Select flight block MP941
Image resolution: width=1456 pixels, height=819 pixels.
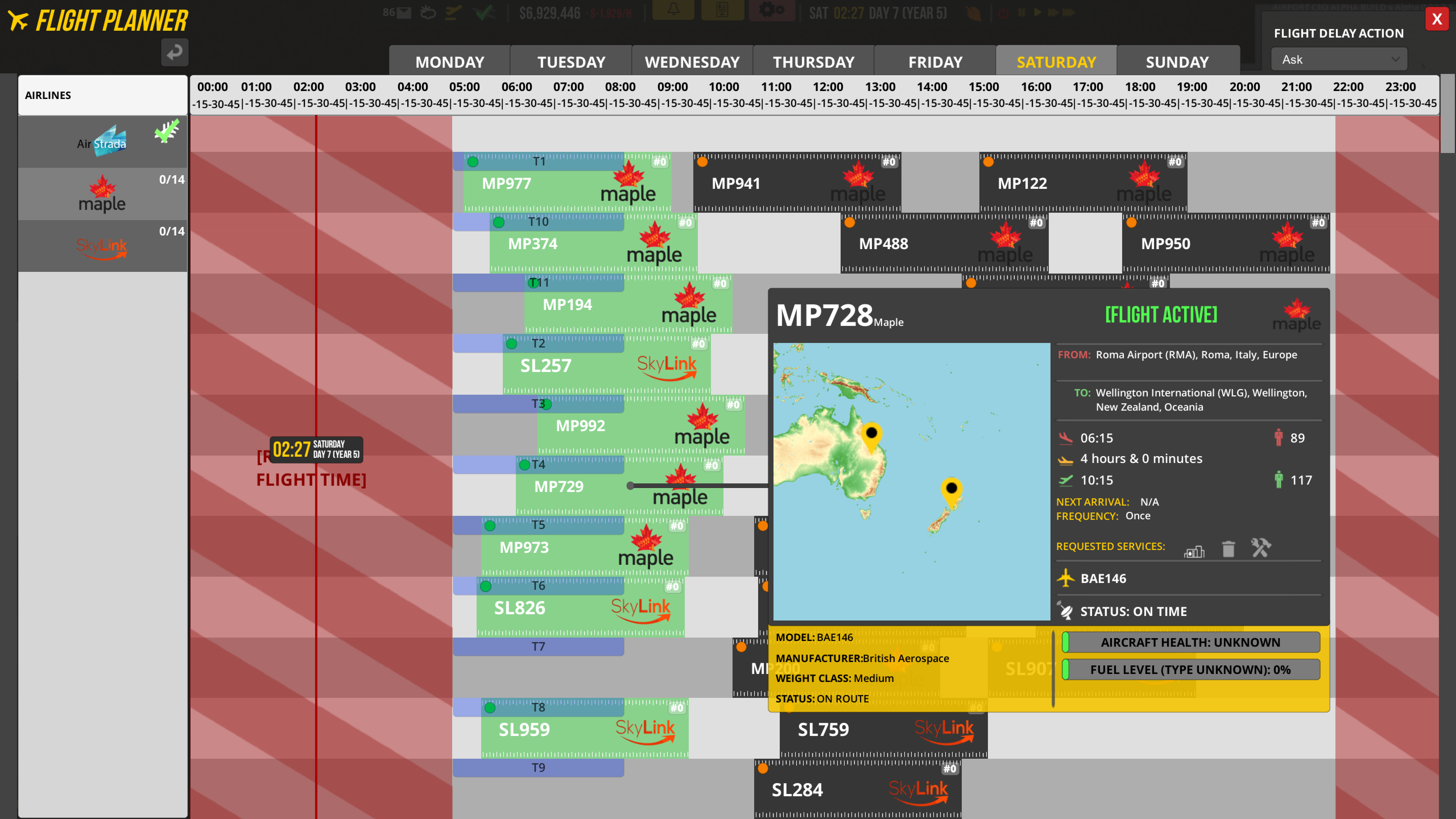pos(797,183)
